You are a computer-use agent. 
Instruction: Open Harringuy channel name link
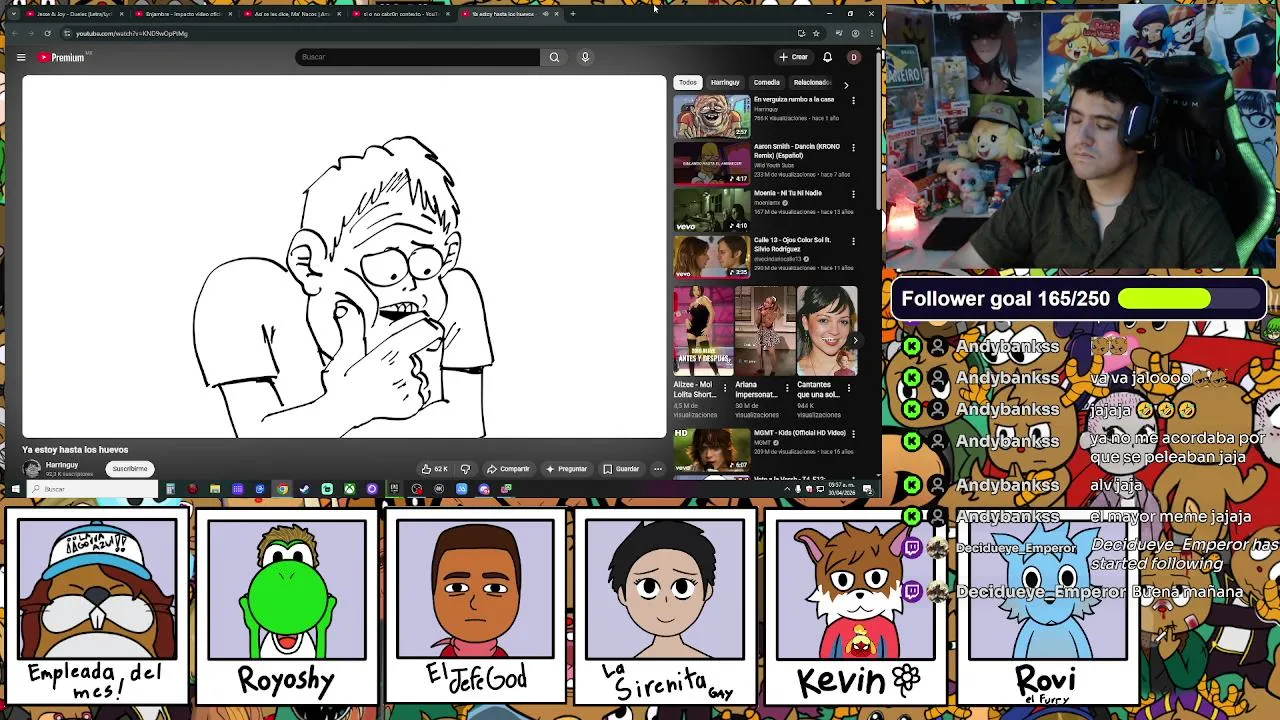62,465
